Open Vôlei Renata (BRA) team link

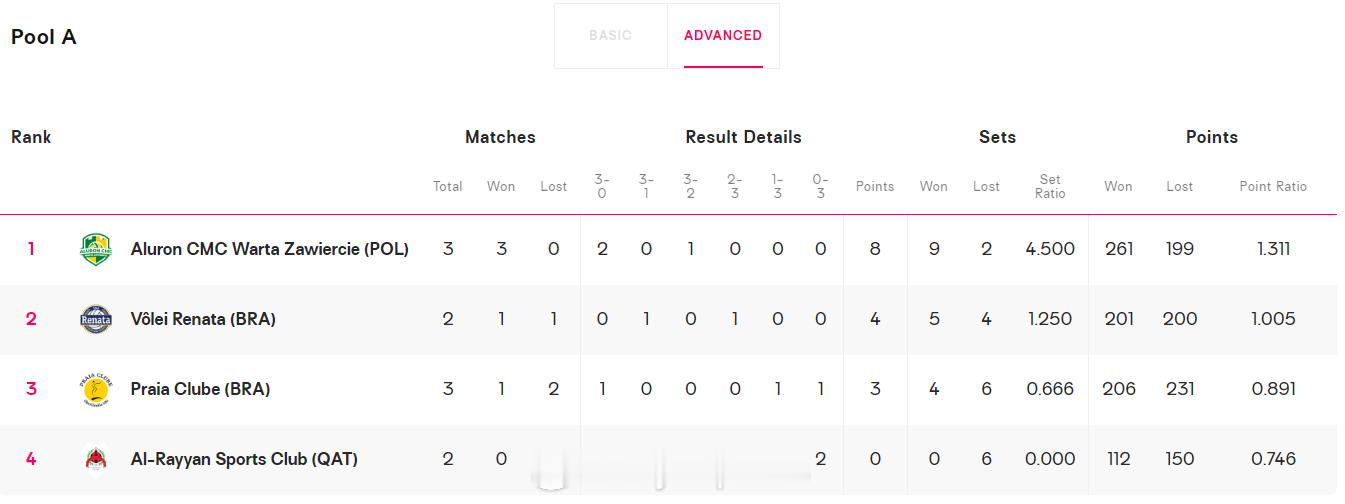(203, 319)
